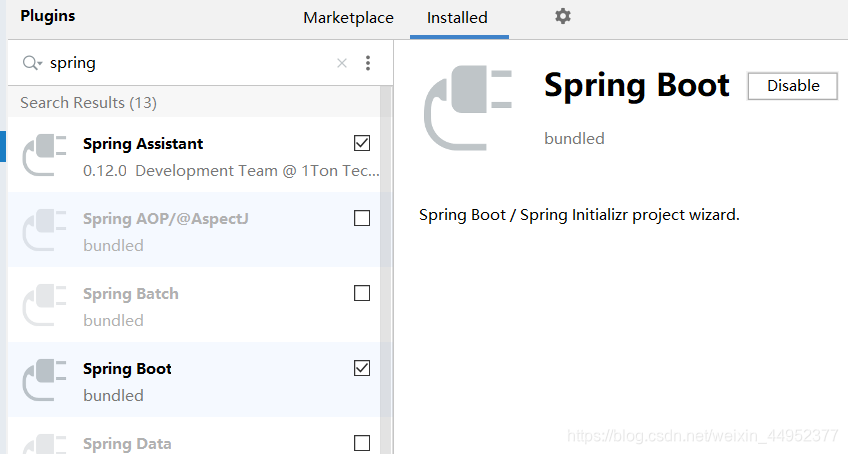Disable the Spring Assistant plugin checkbox
Image resolution: width=848 pixels, height=454 pixels.
tap(362, 143)
